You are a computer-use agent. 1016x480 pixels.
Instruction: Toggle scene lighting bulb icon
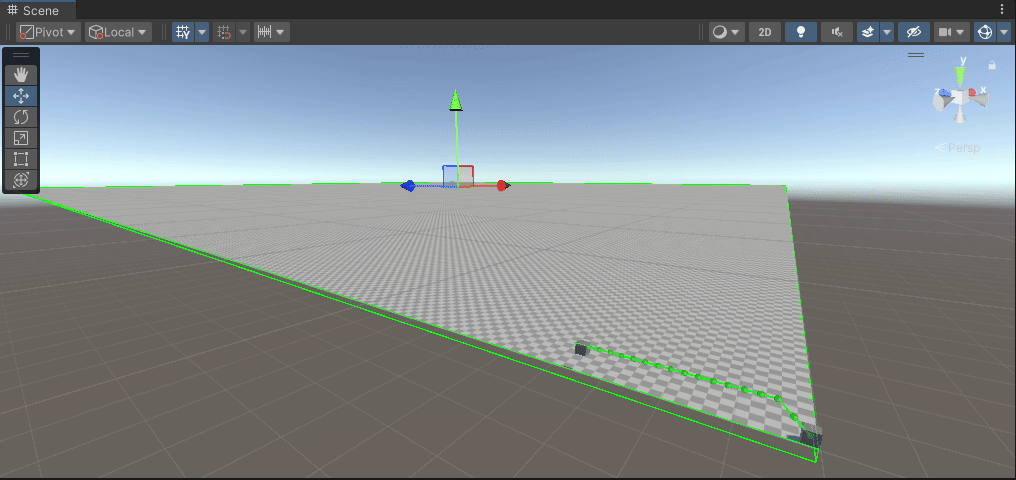click(801, 32)
